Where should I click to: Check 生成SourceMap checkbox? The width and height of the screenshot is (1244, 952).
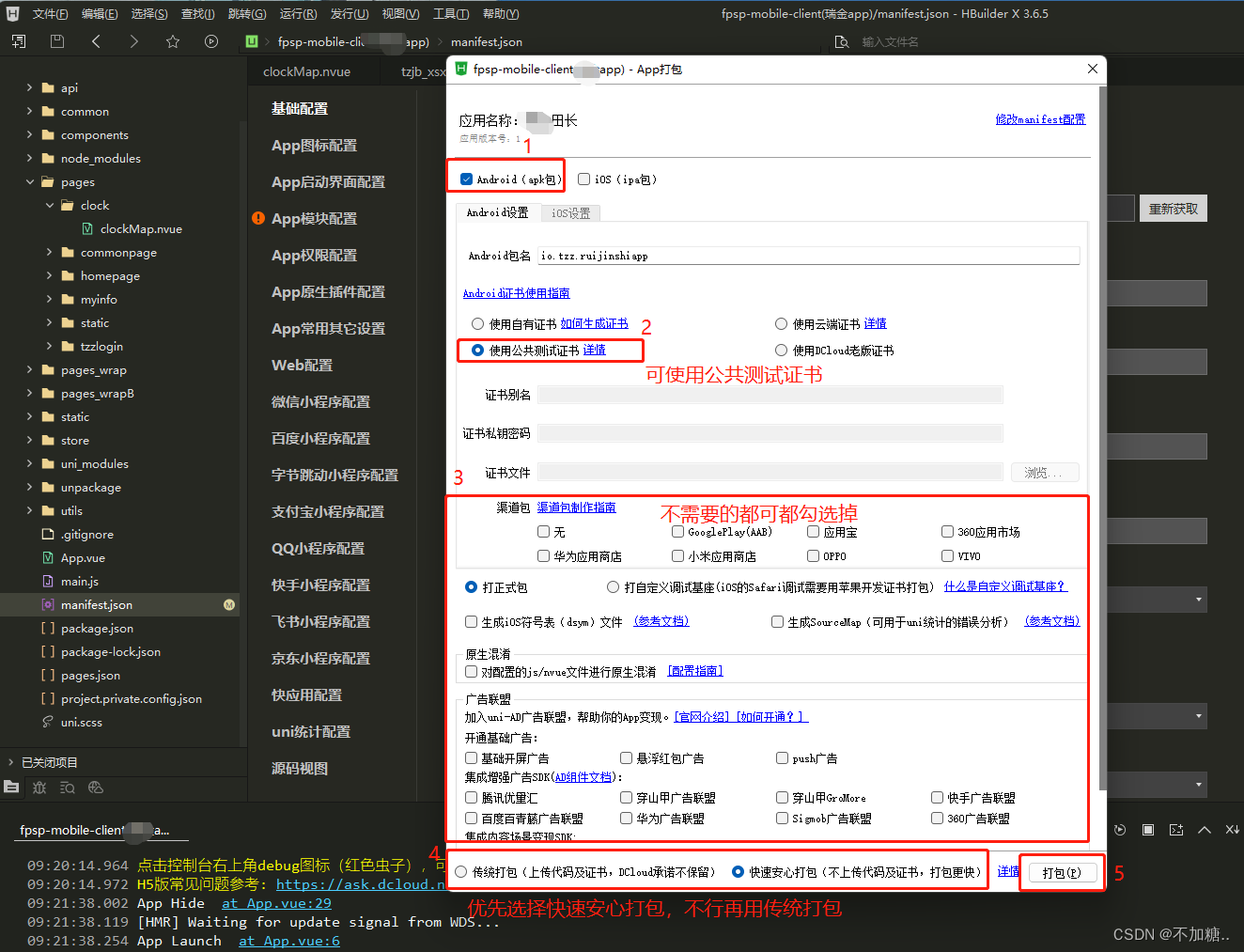tap(777, 621)
